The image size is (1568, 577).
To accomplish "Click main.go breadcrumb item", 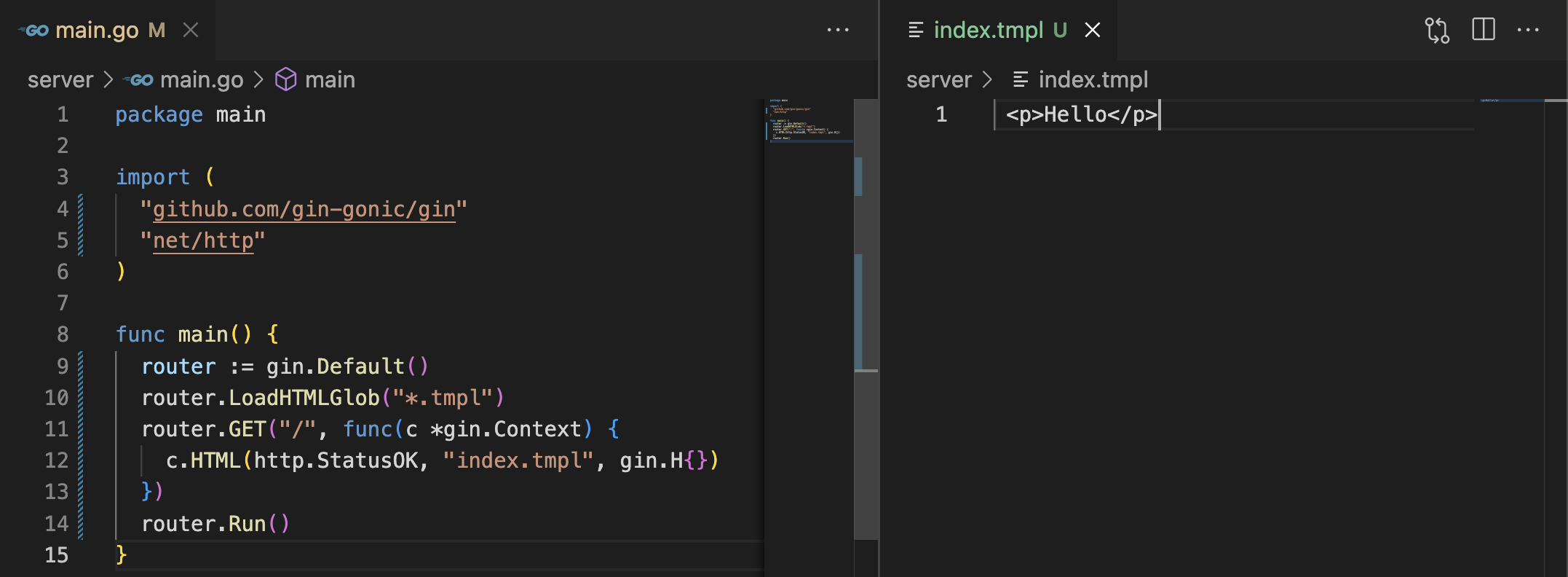I will 202,79.
